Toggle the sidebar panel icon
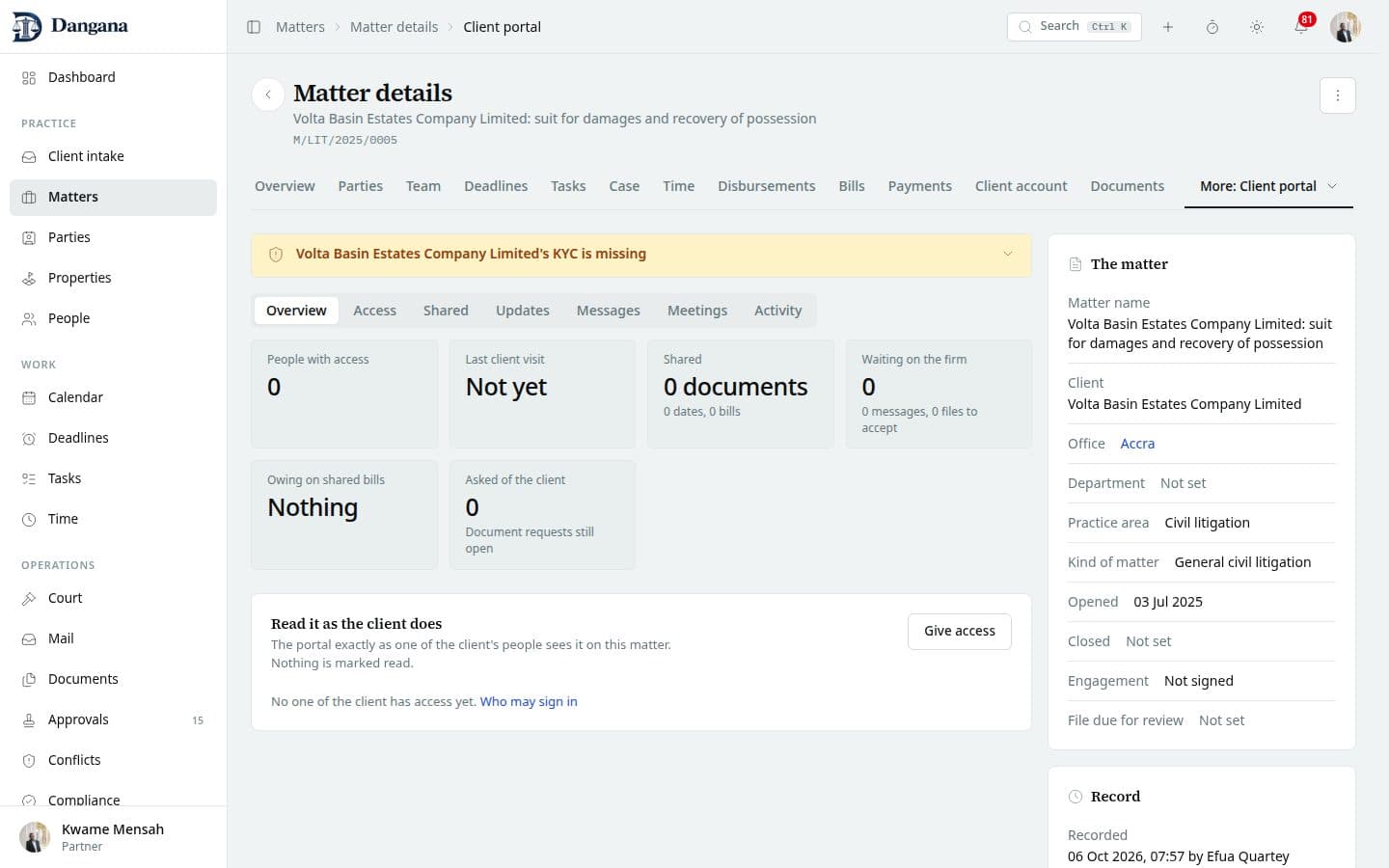The width and height of the screenshot is (1389, 868). pyautogui.click(x=254, y=27)
